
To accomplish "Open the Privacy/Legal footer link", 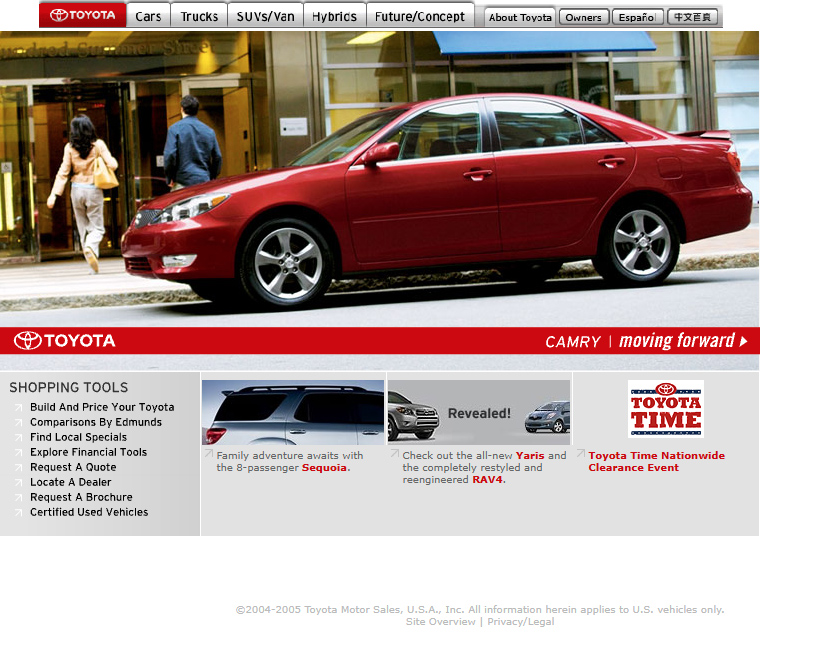I will 521,622.
